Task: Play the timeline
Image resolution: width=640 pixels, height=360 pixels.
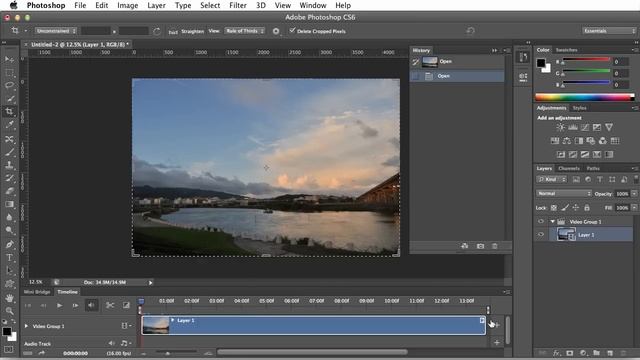Action: pyautogui.click(x=60, y=305)
